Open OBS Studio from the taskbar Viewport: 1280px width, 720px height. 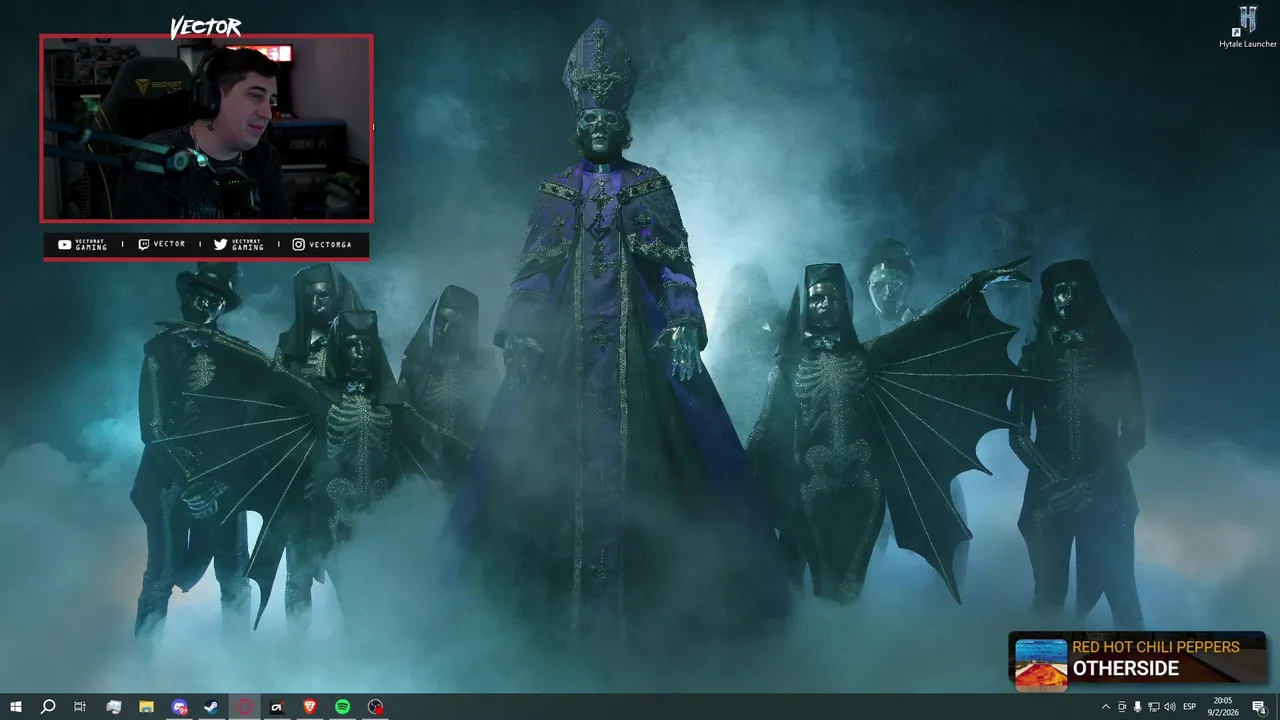tap(375, 707)
